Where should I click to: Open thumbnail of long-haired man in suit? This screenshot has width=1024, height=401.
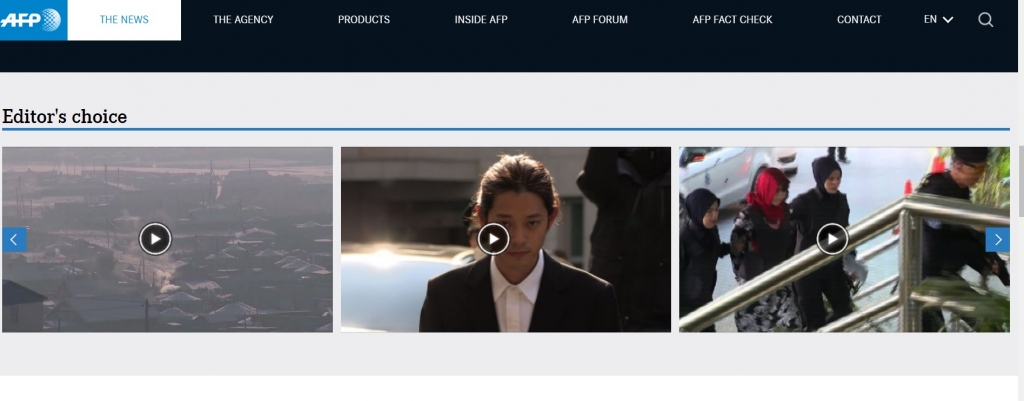point(520,290)
